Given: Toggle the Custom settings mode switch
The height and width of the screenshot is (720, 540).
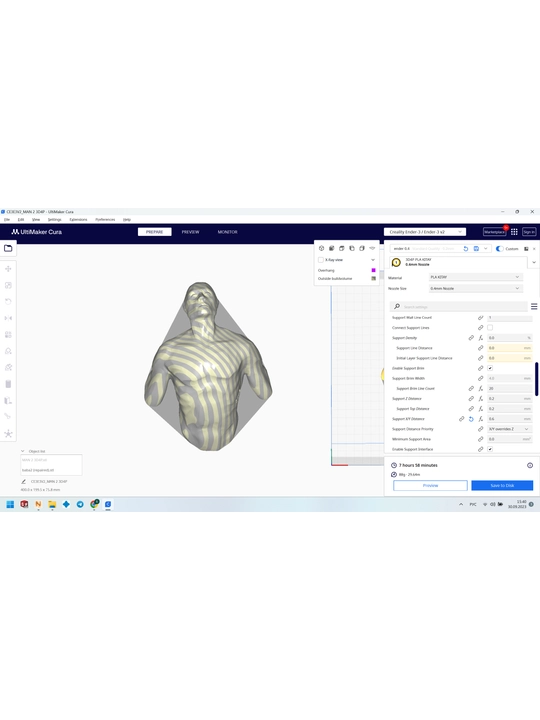Looking at the screenshot, I should 499,248.
